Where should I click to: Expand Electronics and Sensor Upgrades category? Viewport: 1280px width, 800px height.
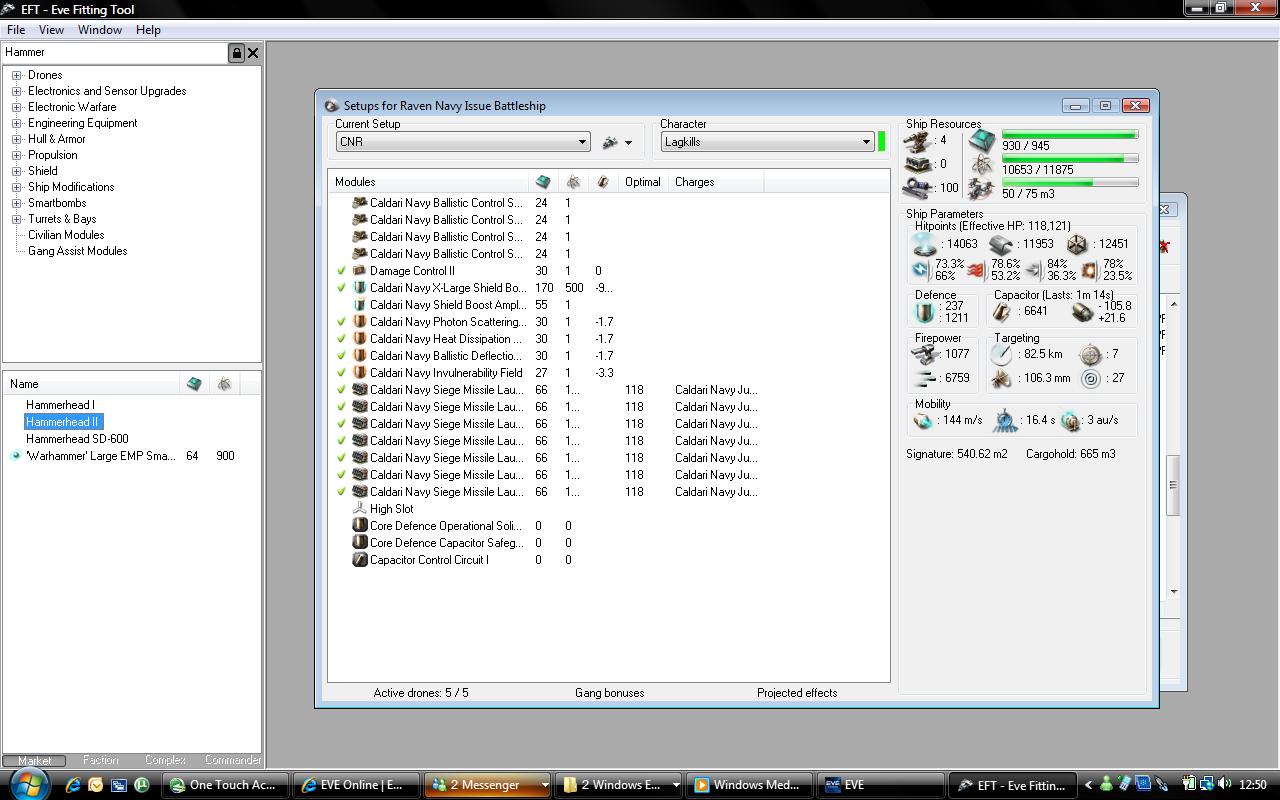pyautogui.click(x=16, y=91)
